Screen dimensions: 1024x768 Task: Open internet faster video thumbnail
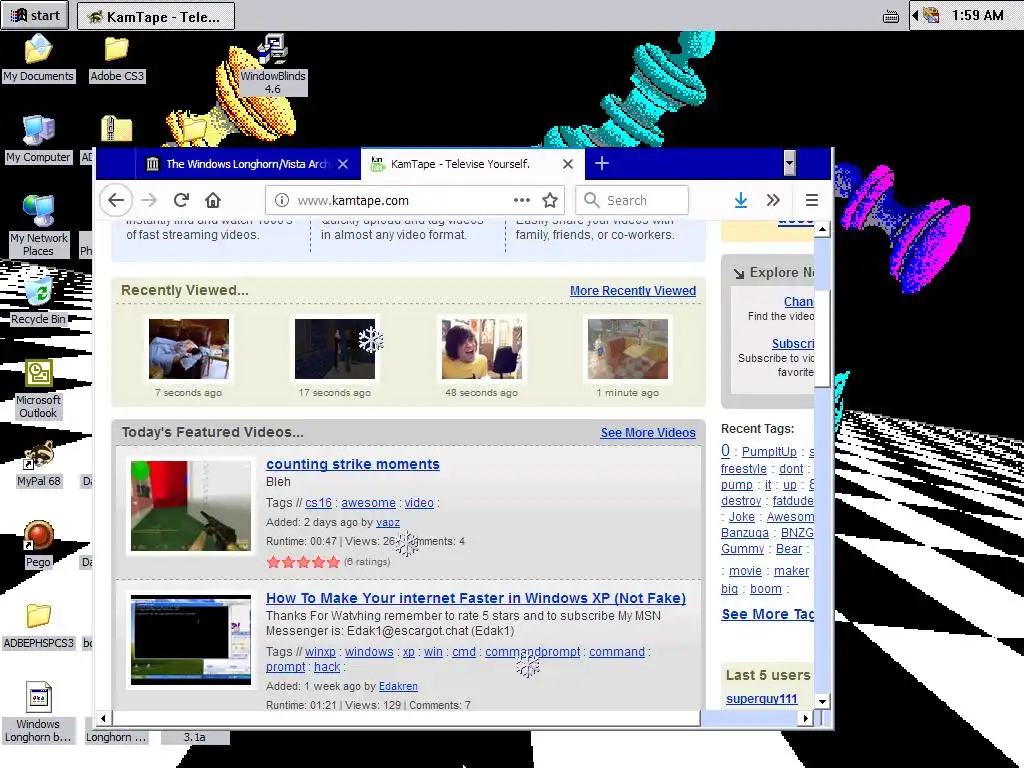point(191,640)
